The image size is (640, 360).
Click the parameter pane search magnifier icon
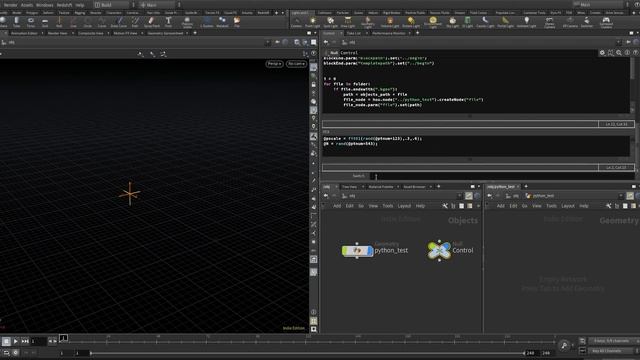click(x=619, y=53)
